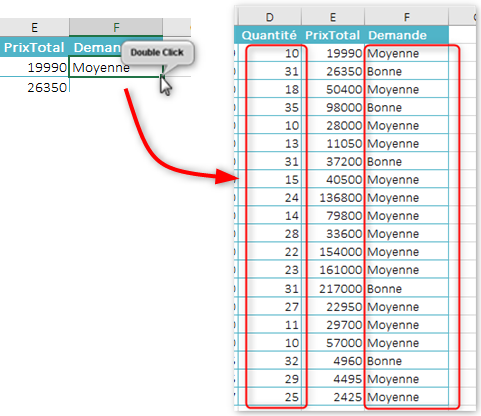Click the selected Moyenne cell in left snippet

point(116,67)
